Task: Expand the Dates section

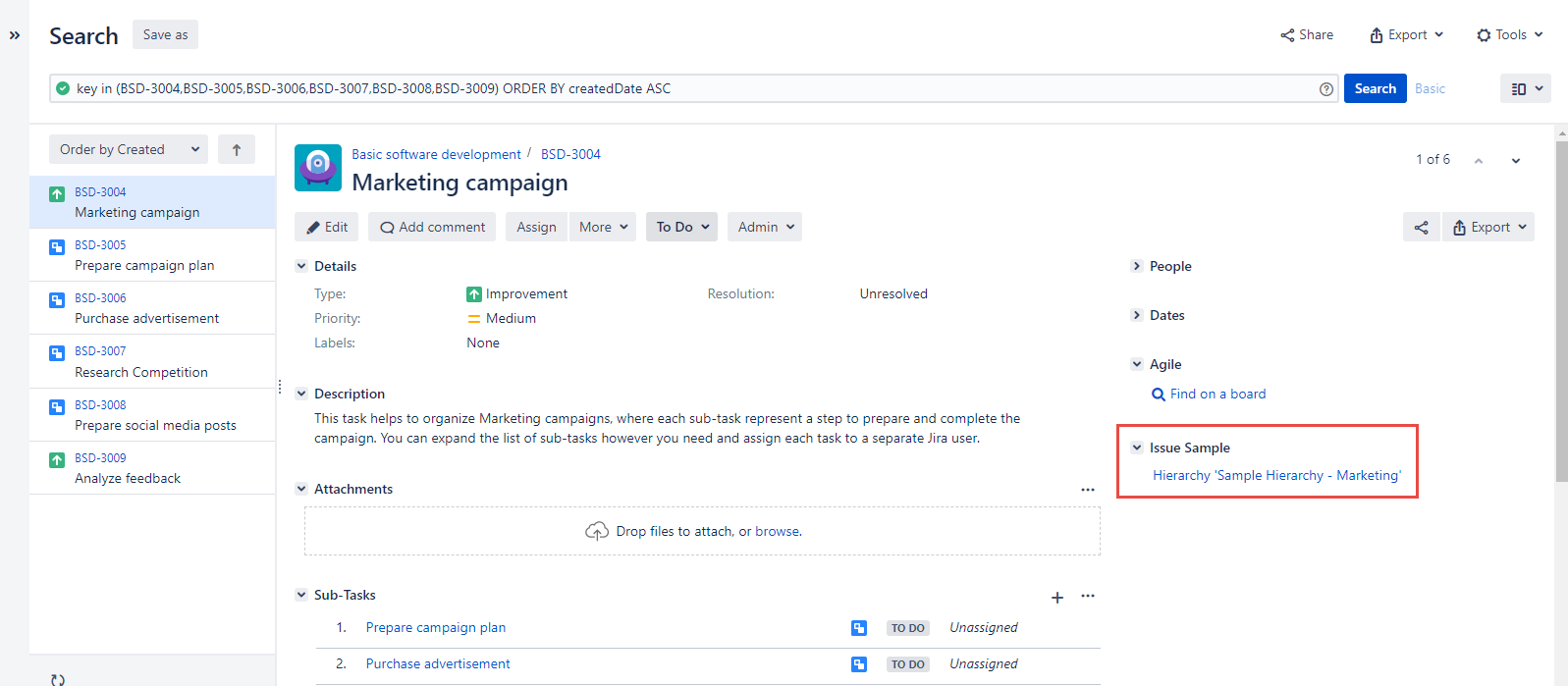Action: coord(1137,315)
